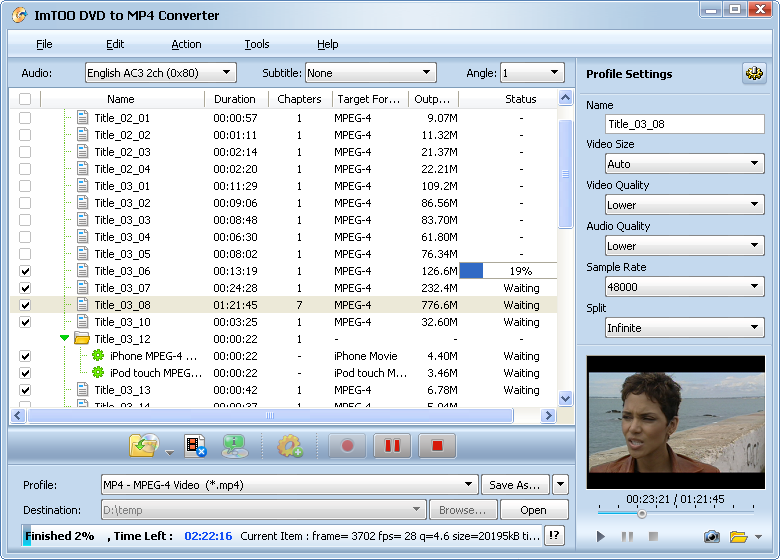Open the Edit menu

pyautogui.click(x=115, y=44)
